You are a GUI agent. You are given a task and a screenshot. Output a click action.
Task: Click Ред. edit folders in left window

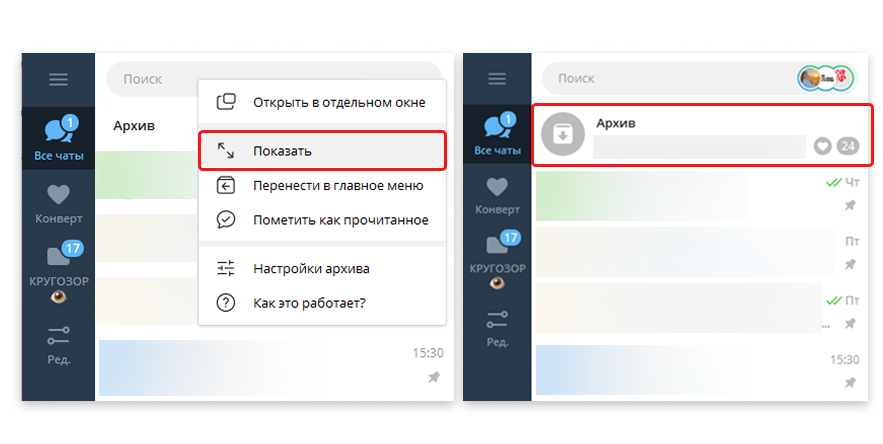[59, 345]
